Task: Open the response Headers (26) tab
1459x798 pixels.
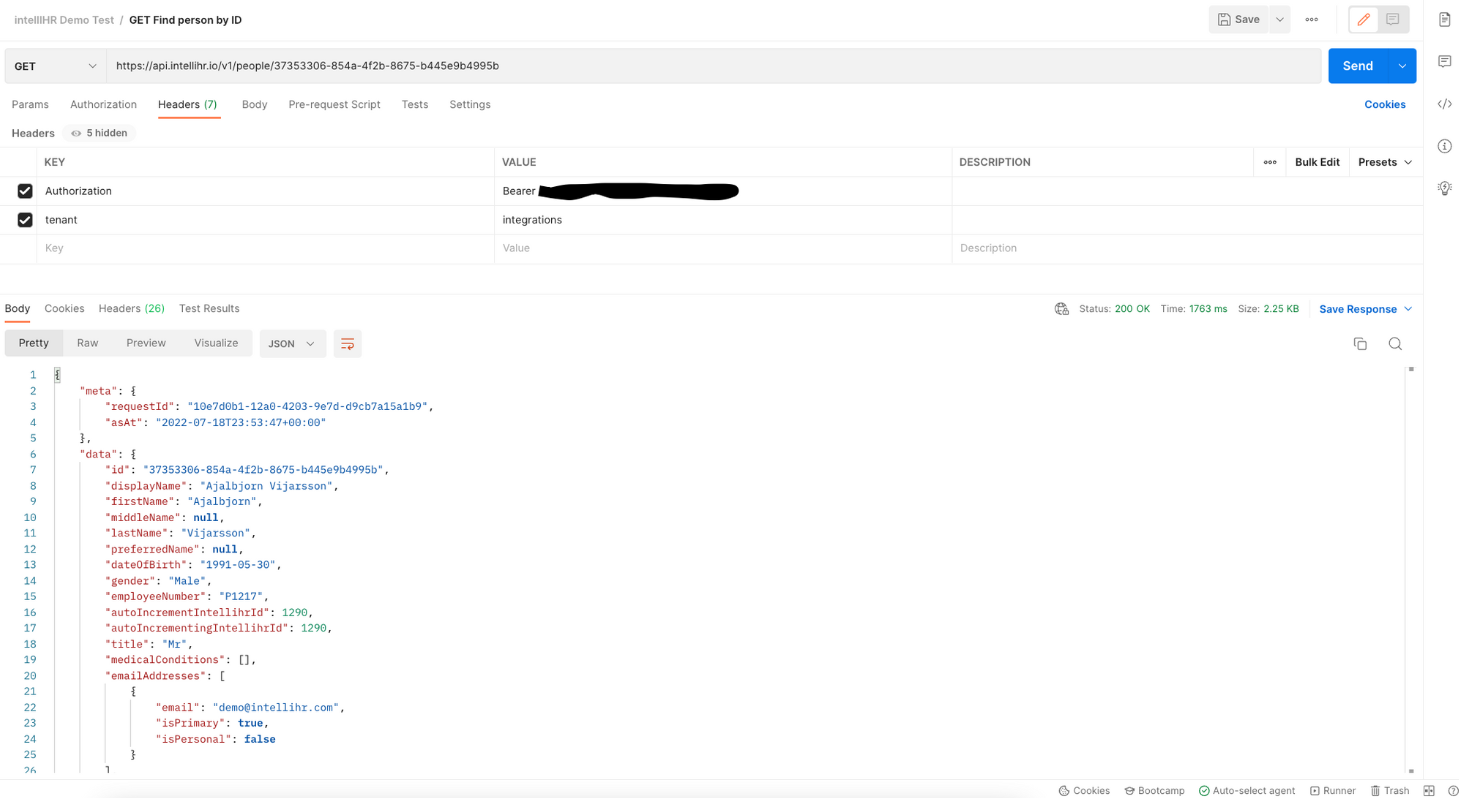Action: [x=131, y=308]
